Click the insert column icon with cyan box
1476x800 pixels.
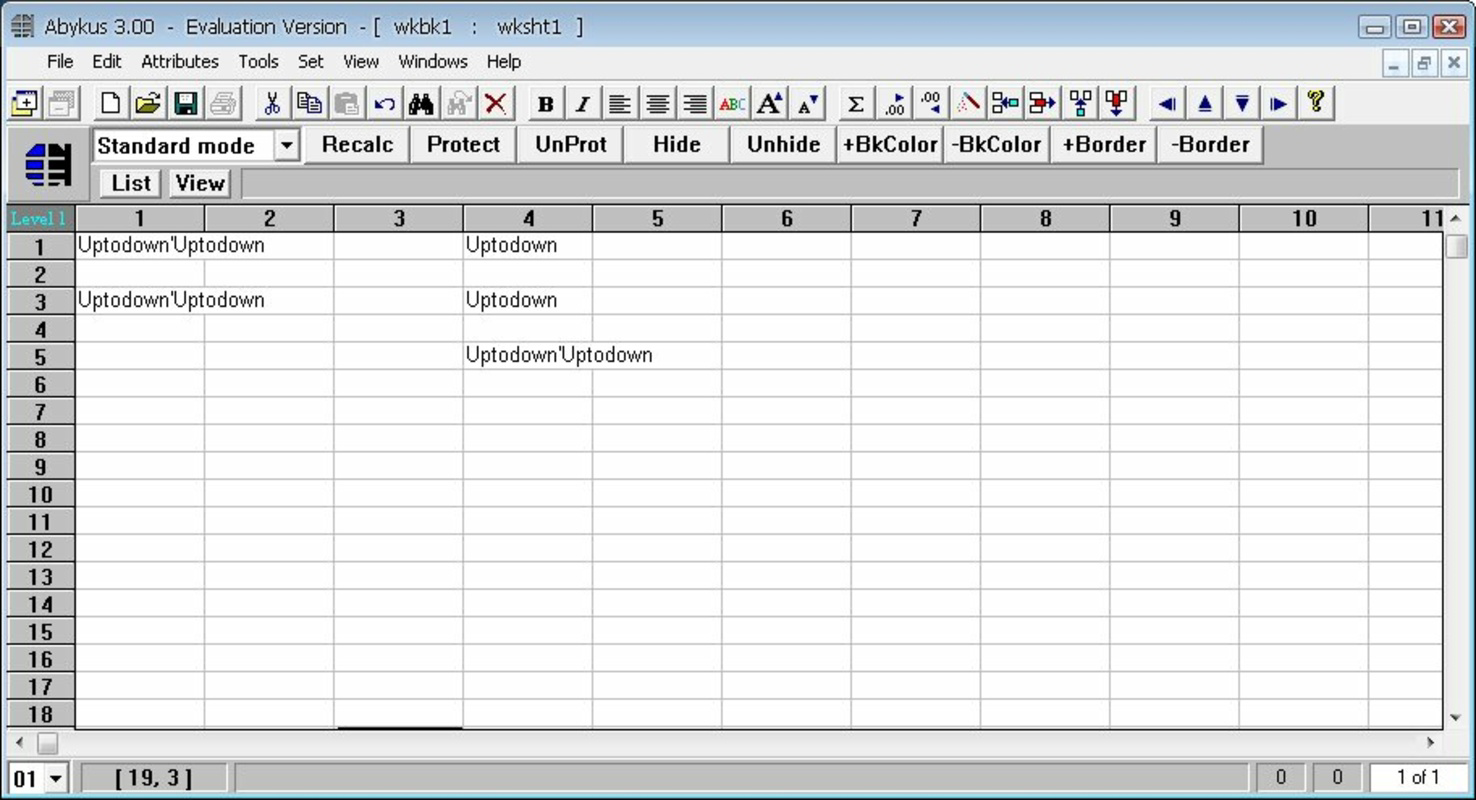(x=1005, y=103)
